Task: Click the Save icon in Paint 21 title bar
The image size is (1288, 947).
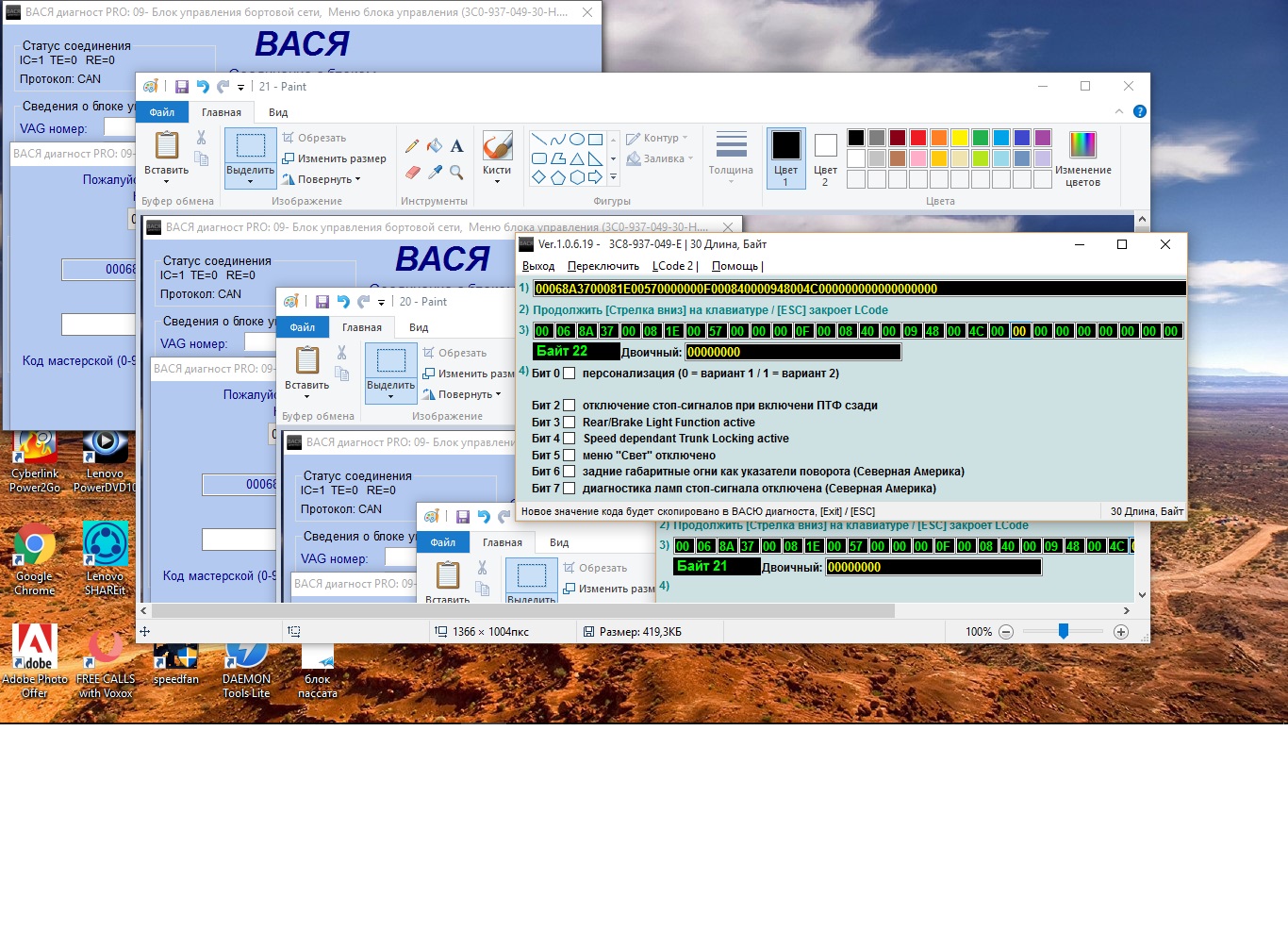Action: coord(182,87)
